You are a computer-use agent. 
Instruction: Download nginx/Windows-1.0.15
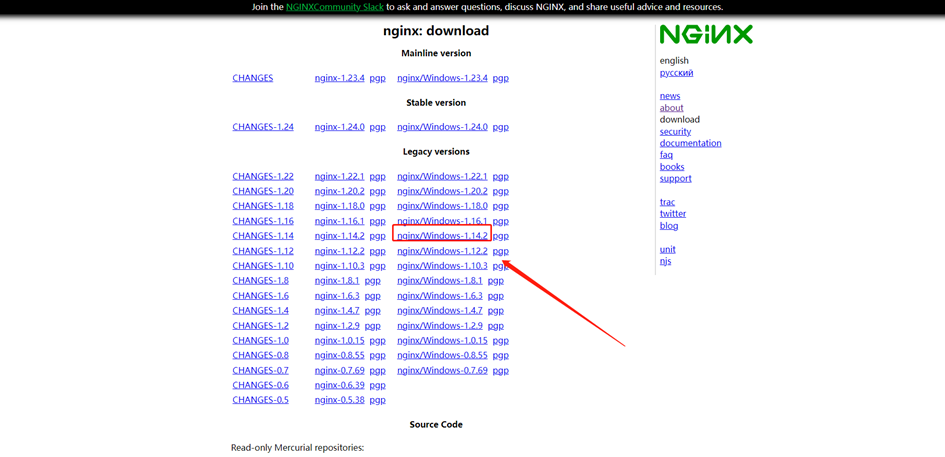click(x=442, y=341)
